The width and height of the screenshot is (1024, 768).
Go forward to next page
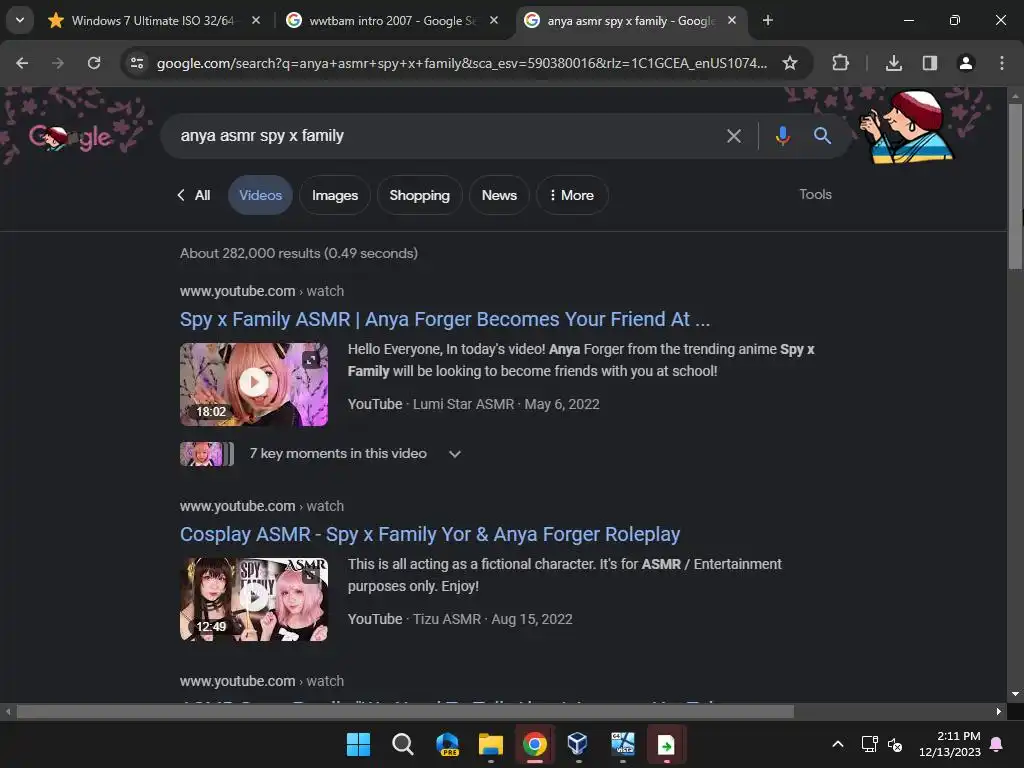coord(58,63)
